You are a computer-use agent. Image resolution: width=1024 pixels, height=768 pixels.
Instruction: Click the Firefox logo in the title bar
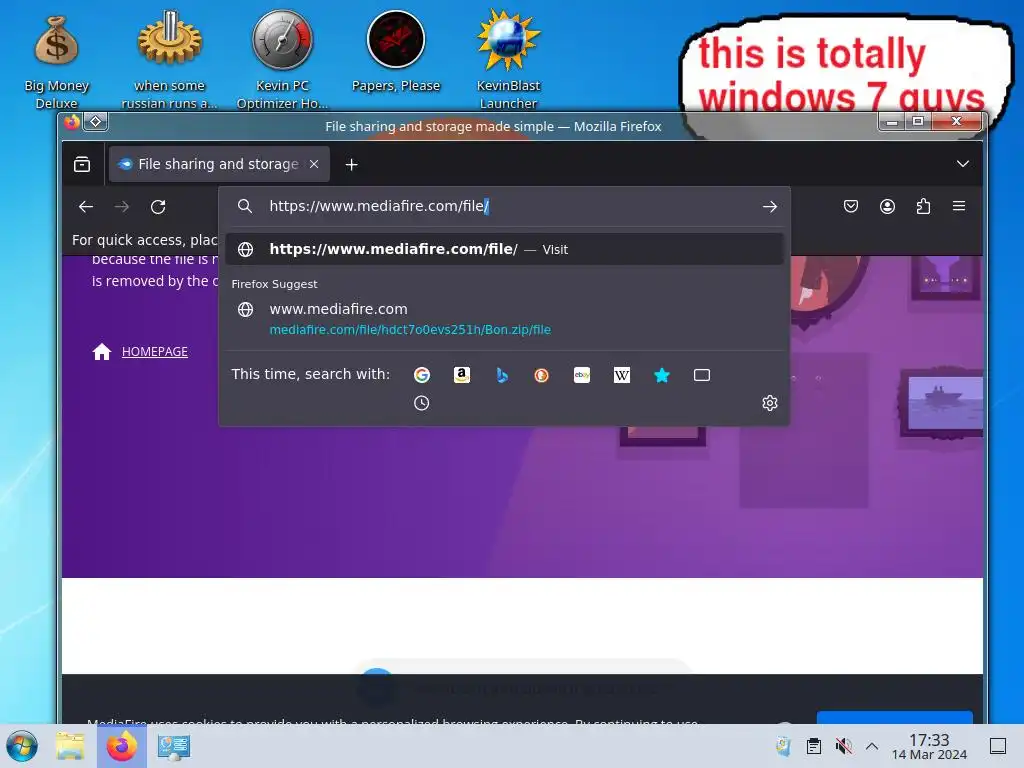(x=72, y=122)
